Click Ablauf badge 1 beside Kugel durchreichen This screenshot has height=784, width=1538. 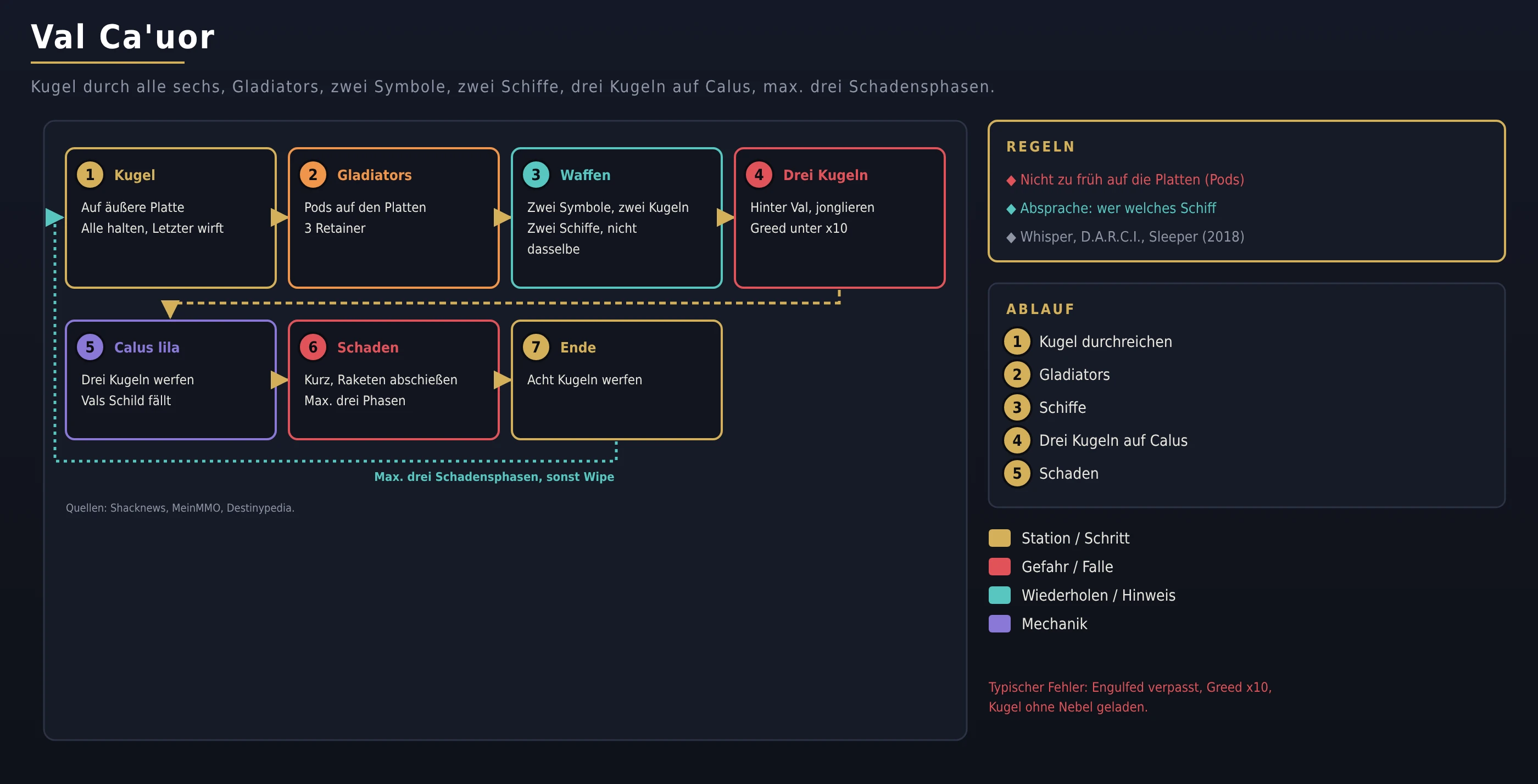[1017, 342]
